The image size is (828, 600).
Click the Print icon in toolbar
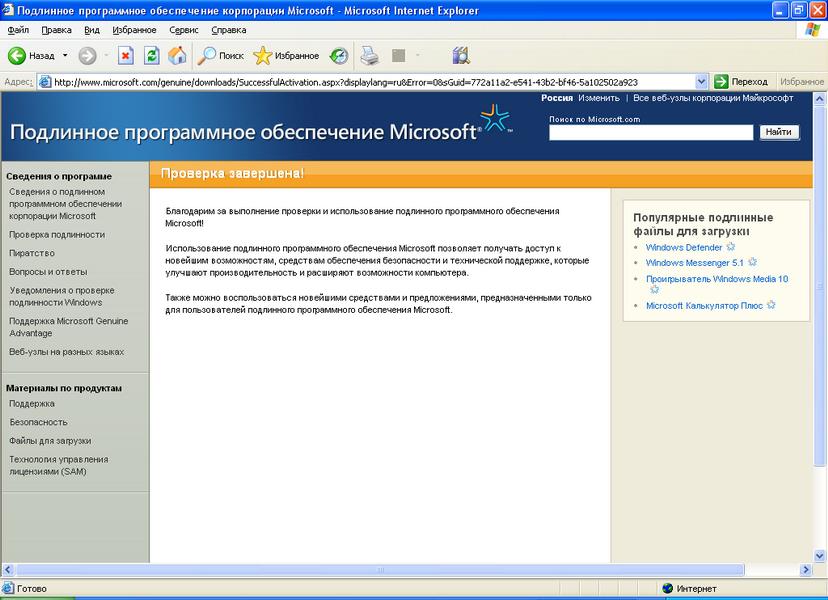(x=369, y=56)
